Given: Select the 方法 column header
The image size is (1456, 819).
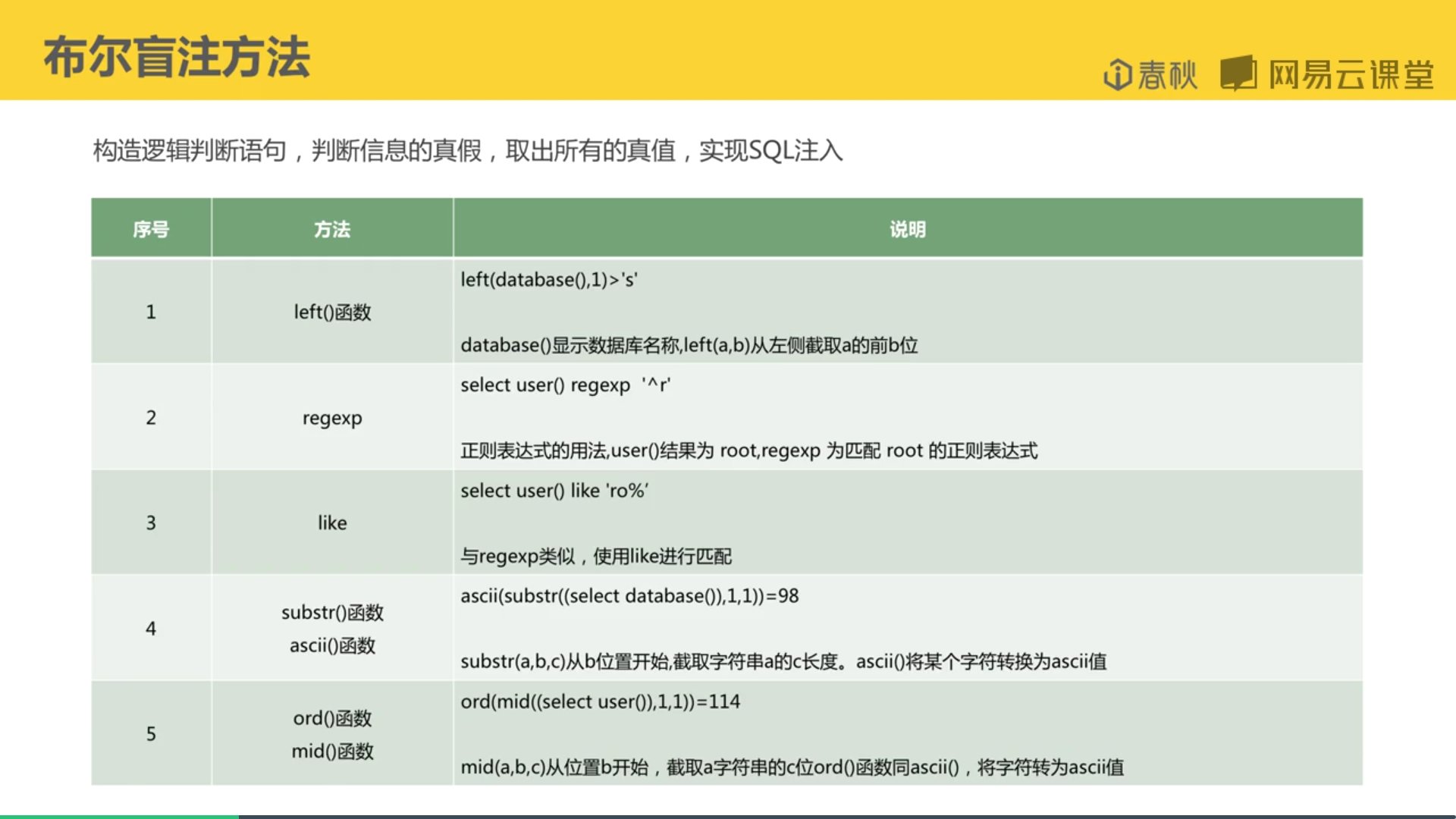Looking at the screenshot, I should pos(332,229).
